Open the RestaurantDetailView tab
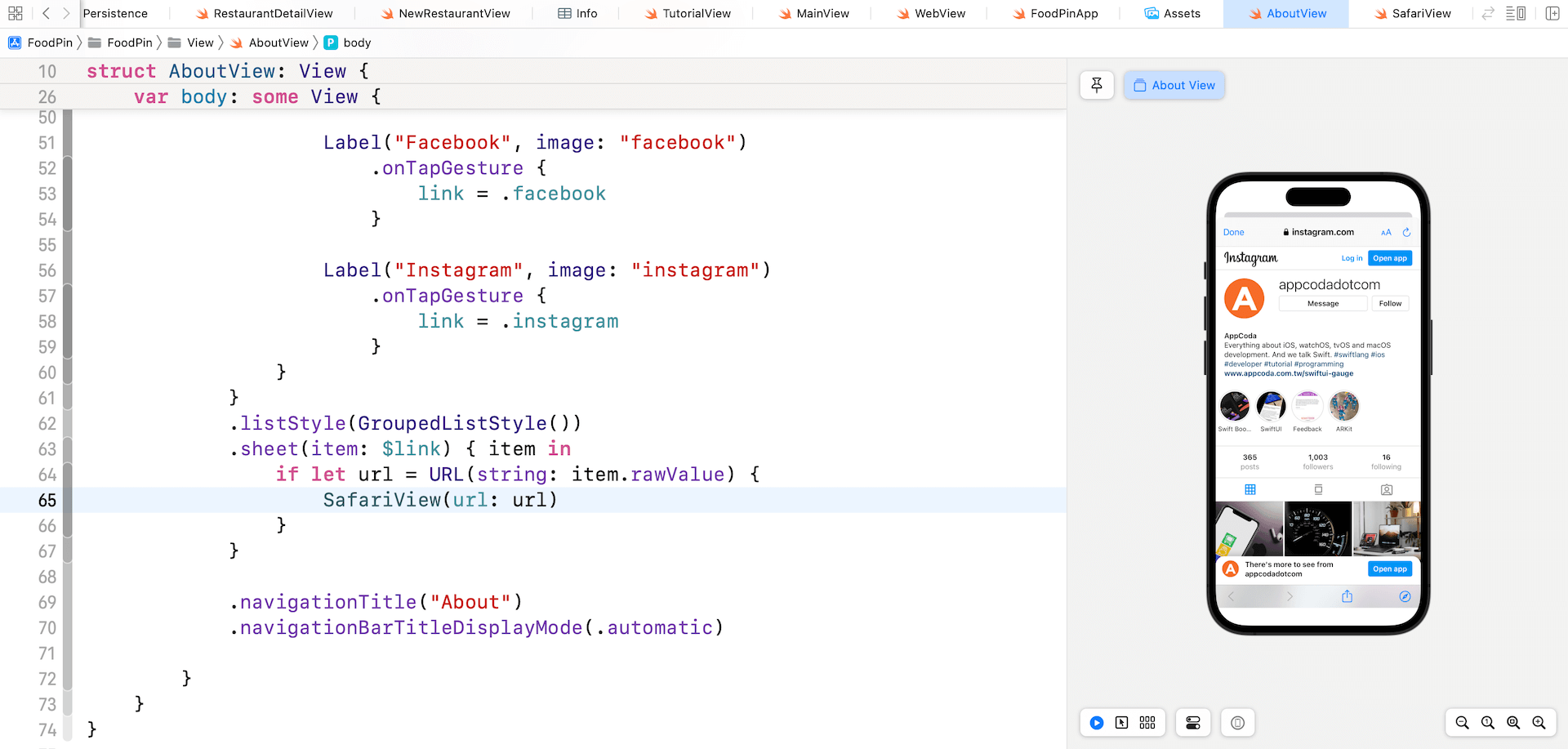Image resolution: width=1568 pixels, height=749 pixels. (271, 13)
